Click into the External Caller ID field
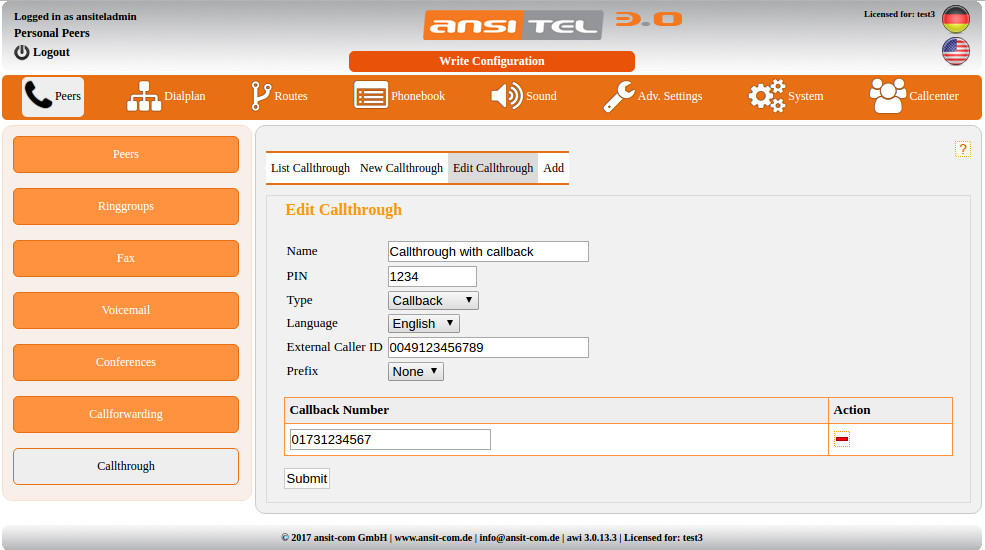 (488, 347)
